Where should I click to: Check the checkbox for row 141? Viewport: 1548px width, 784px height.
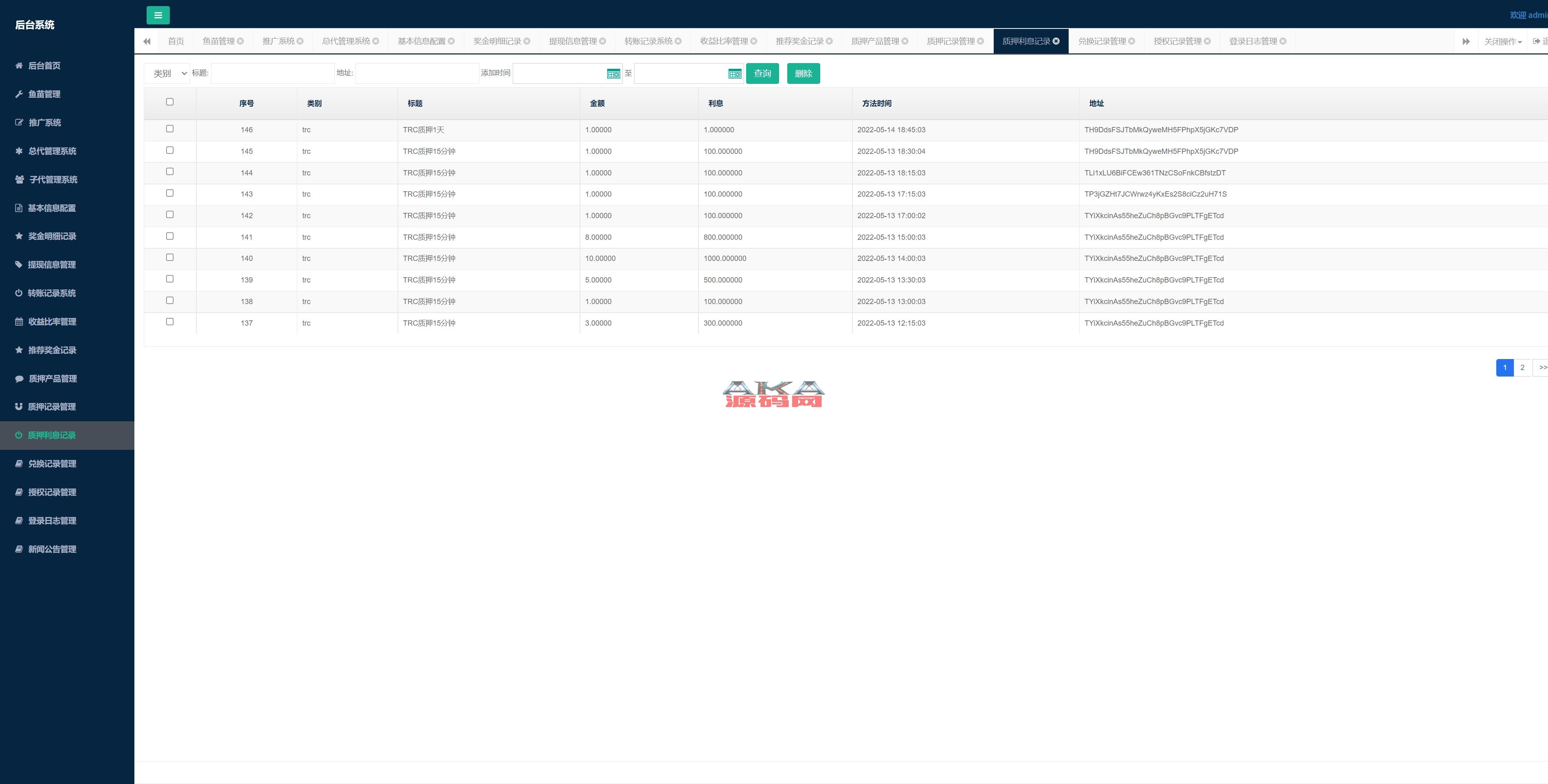pyautogui.click(x=169, y=236)
